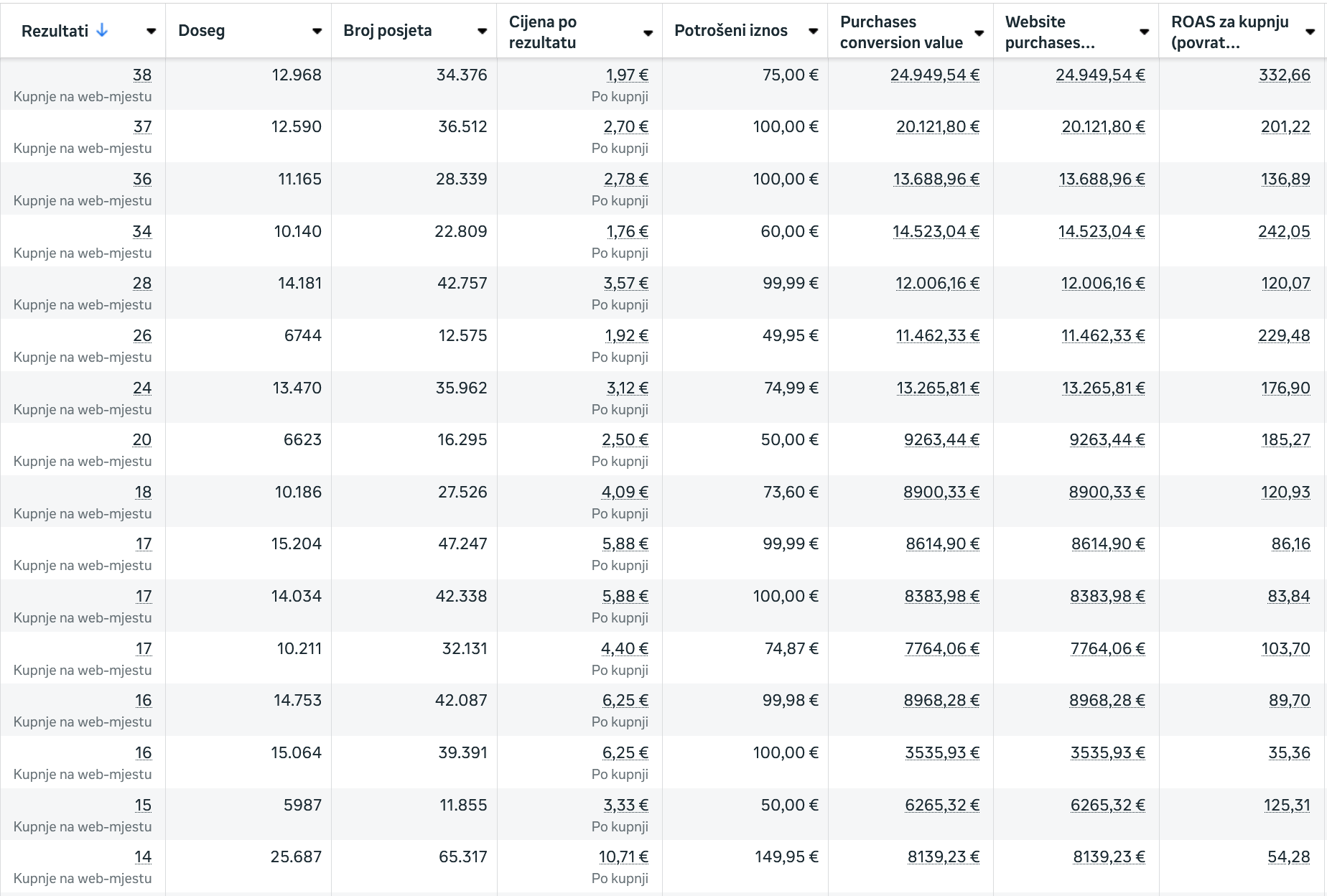Viewport: 1327px width, 896px height.
Task: Click the Rezultati column header label
Action: [55, 31]
